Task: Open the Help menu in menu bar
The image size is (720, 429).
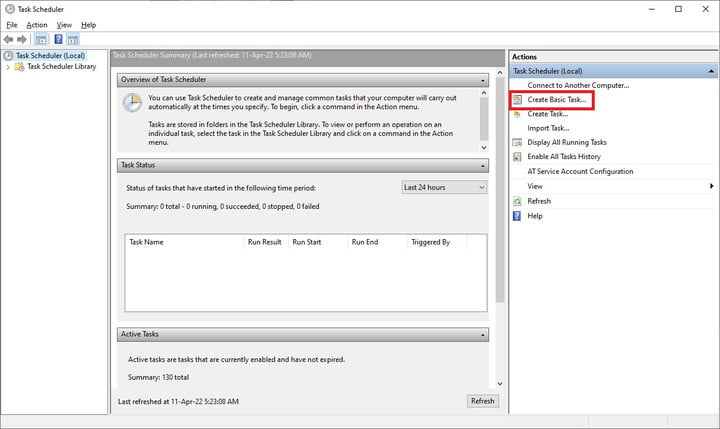Action: [x=88, y=25]
